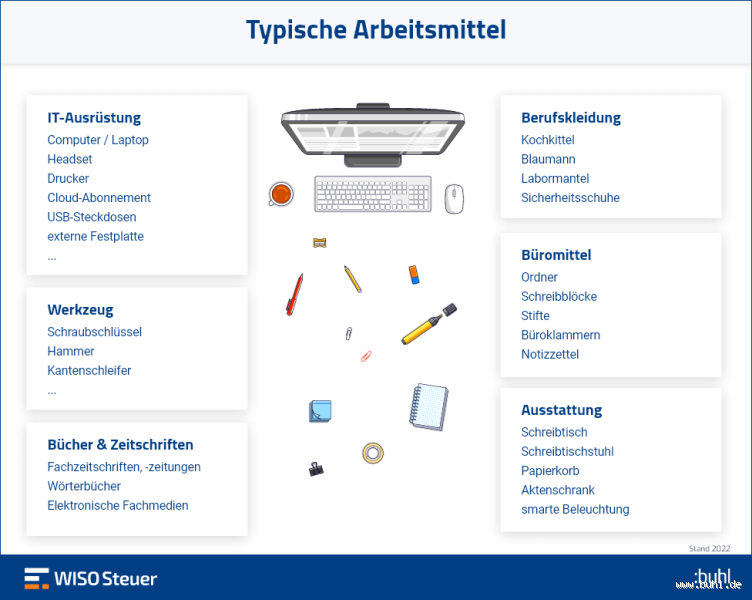Click the Blaumann entry
The height and width of the screenshot is (600, 752).
548,159
